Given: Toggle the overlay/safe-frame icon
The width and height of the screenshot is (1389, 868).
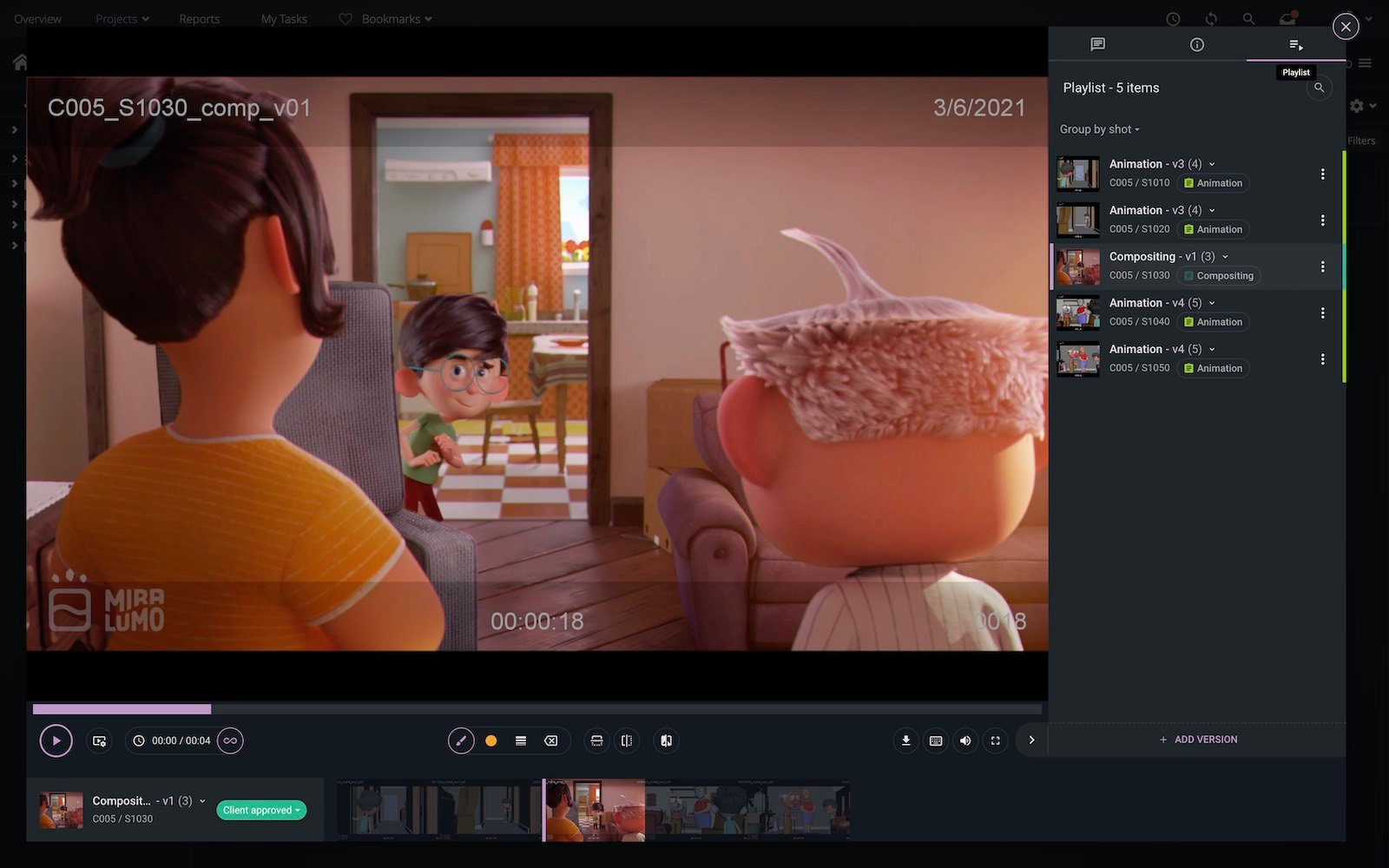Looking at the screenshot, I should 596,740.
